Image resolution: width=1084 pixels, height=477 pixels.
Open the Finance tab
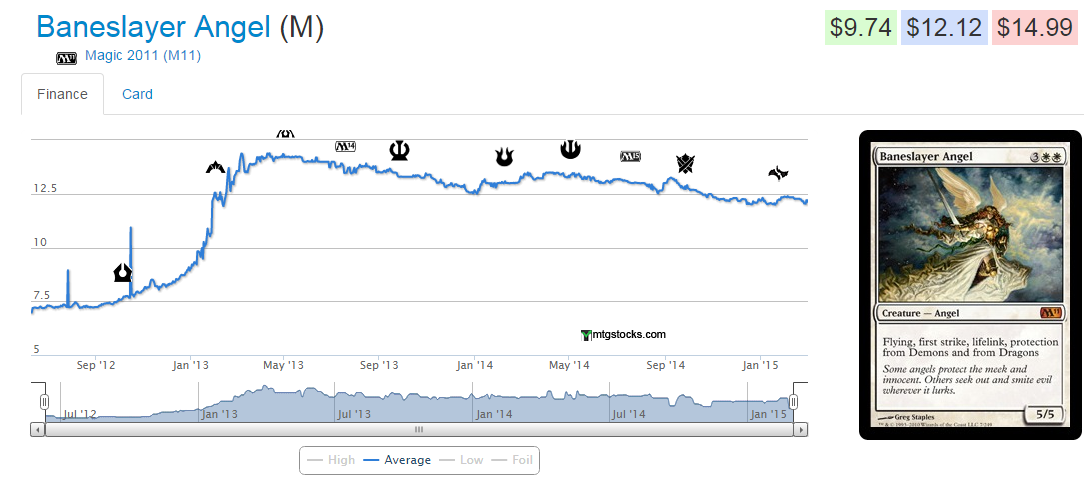(62, 94)
